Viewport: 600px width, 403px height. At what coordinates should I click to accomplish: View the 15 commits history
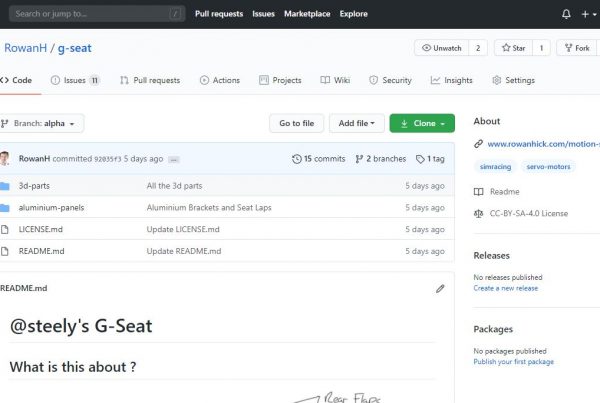(x=318, y=159)
